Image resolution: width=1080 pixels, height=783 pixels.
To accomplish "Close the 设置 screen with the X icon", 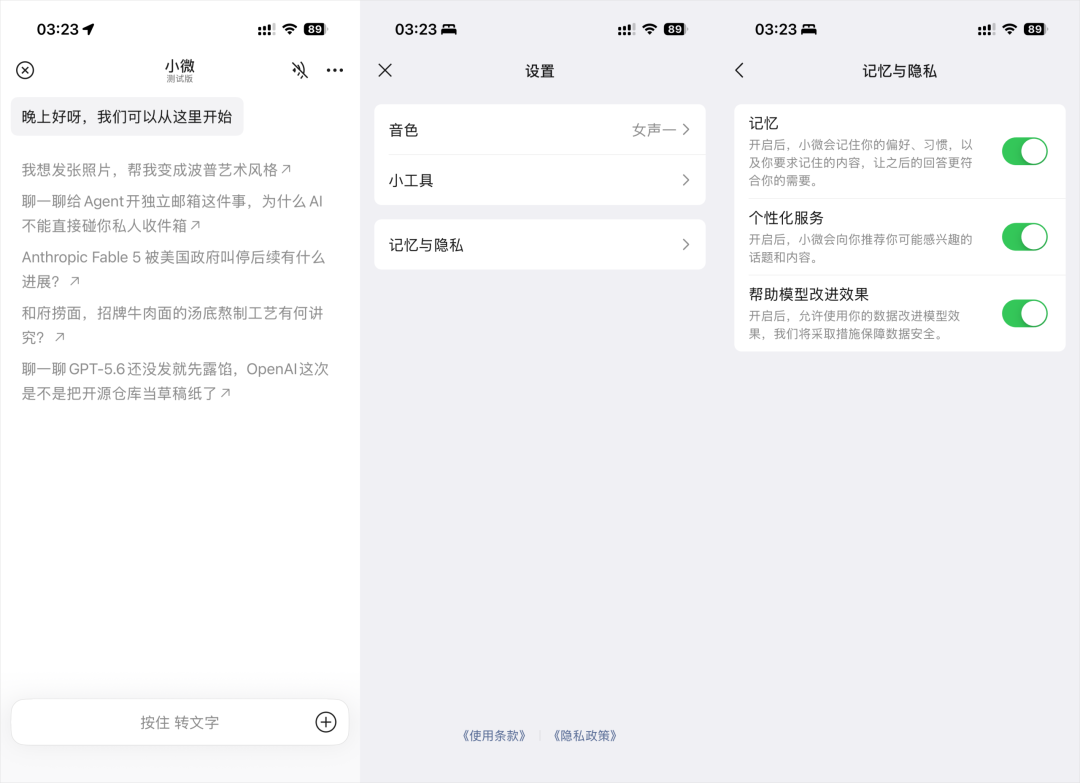I will click(385, 70).
